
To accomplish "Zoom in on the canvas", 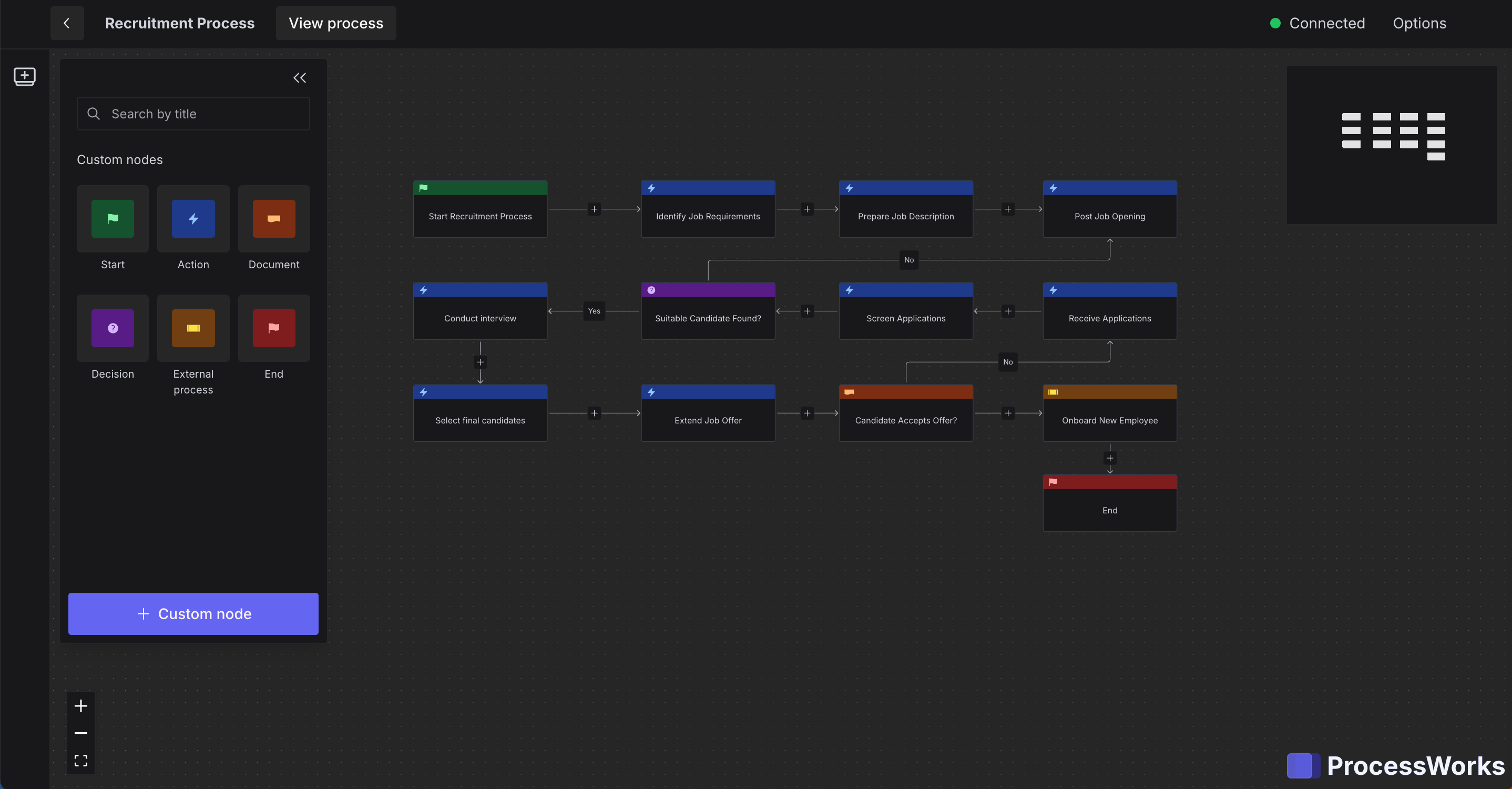I will 81,706.
